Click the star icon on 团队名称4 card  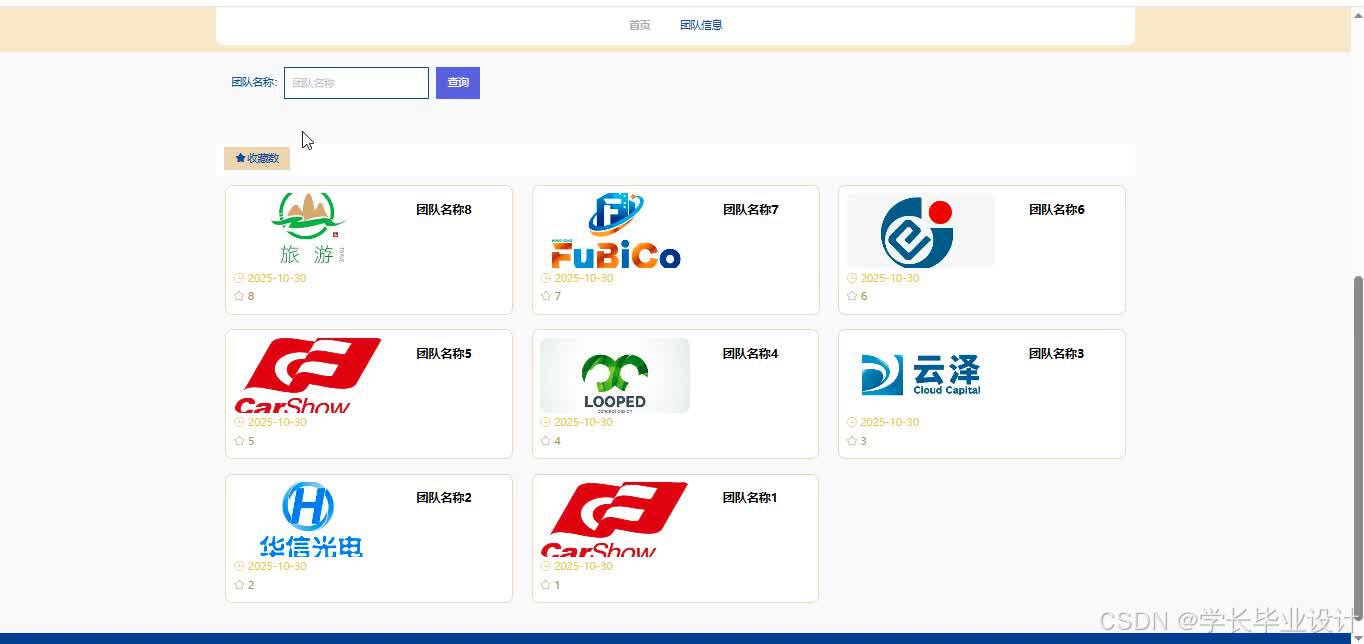tap(546, 441)
